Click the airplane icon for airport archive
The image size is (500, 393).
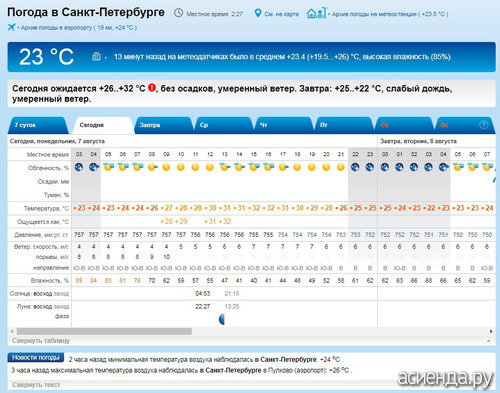(12, 27)
